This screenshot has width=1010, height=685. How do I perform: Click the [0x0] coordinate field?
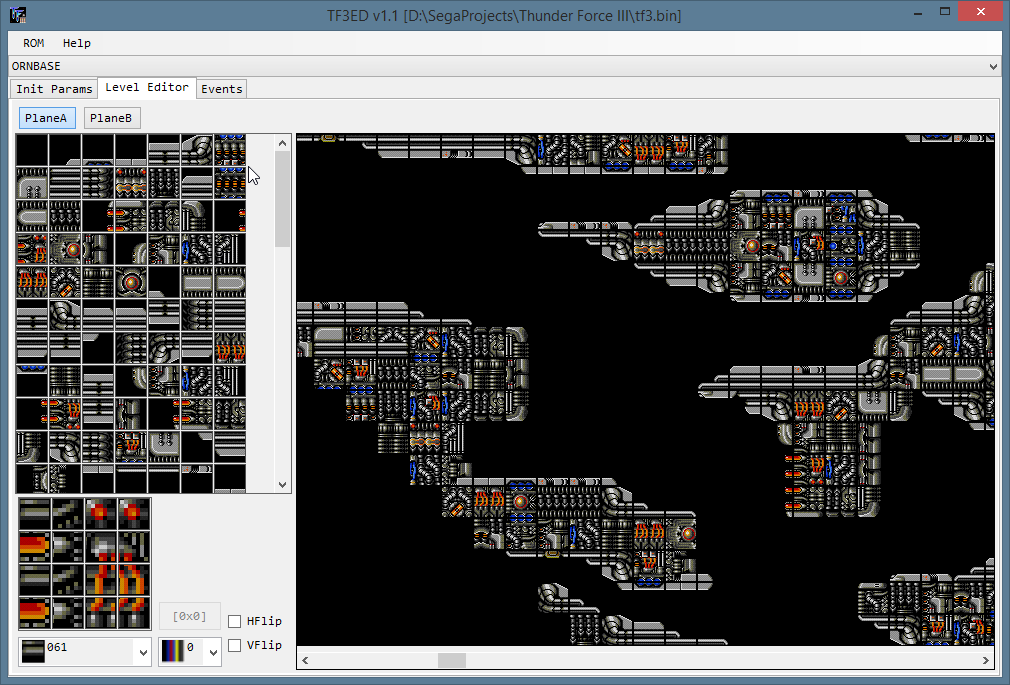(x=189, y=616)
